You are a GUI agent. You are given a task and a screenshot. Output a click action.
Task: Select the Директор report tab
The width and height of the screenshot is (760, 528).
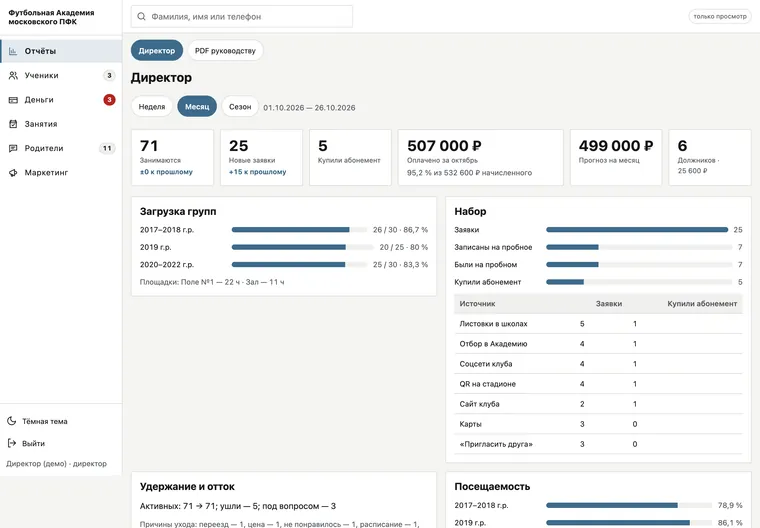click(157, 50)
